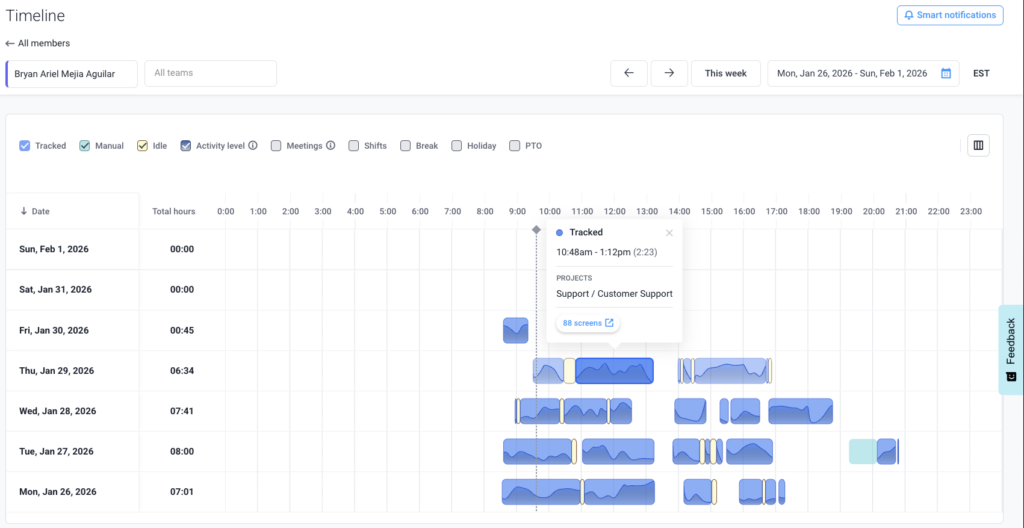Disable the Manual time checkbox

(85, 146)
